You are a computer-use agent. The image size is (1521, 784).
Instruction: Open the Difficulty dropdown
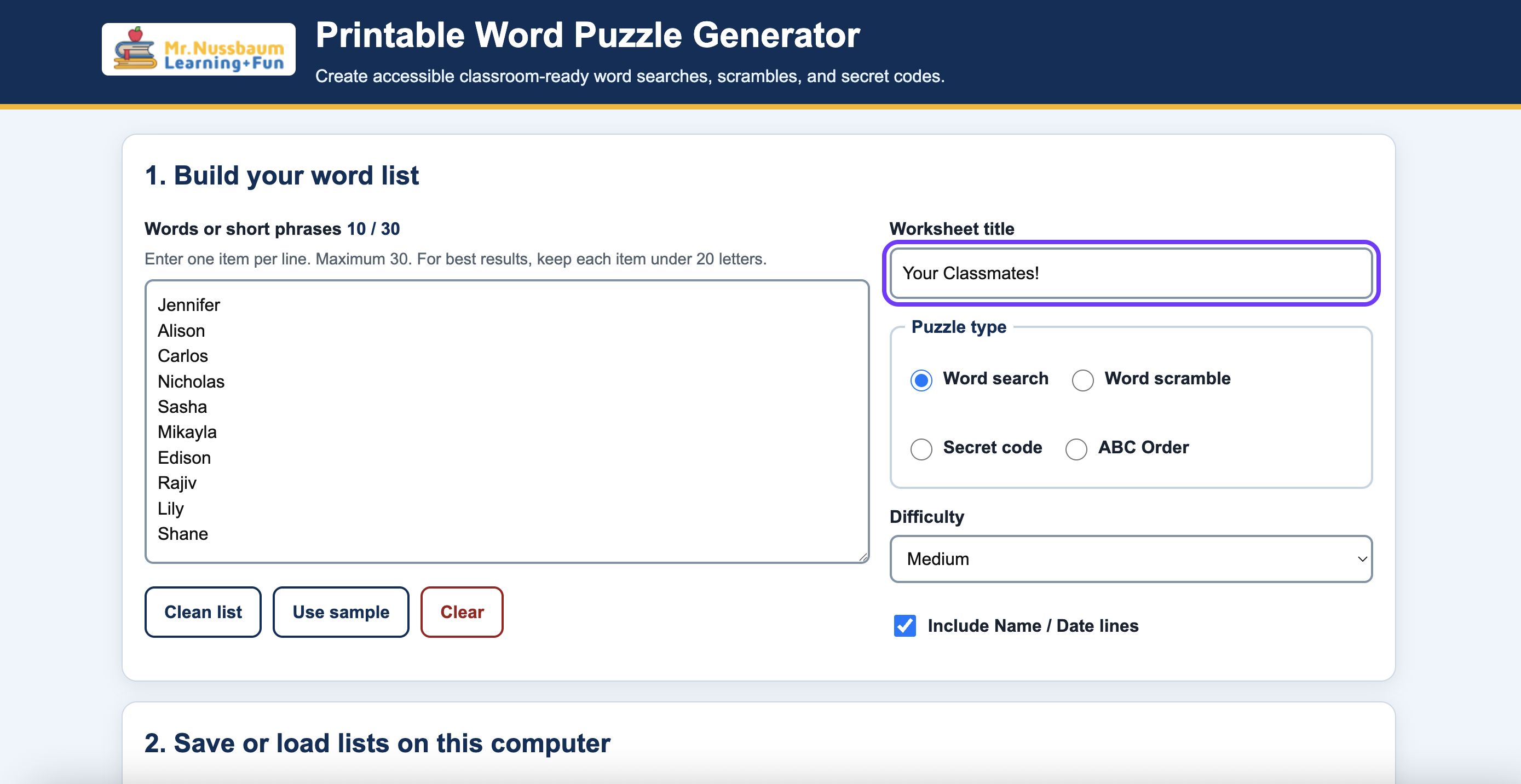click(1131, 559)
